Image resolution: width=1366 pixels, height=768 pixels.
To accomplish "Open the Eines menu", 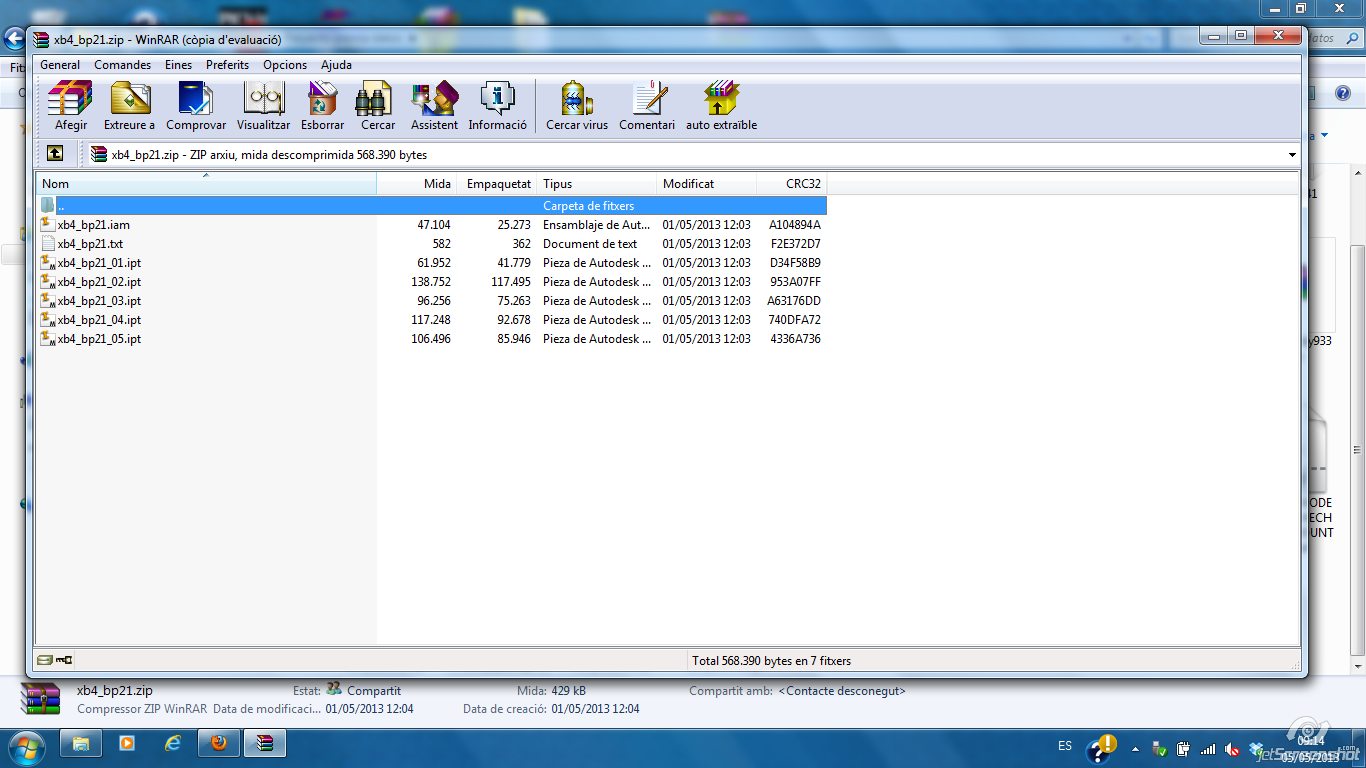I will coord(178,65).
